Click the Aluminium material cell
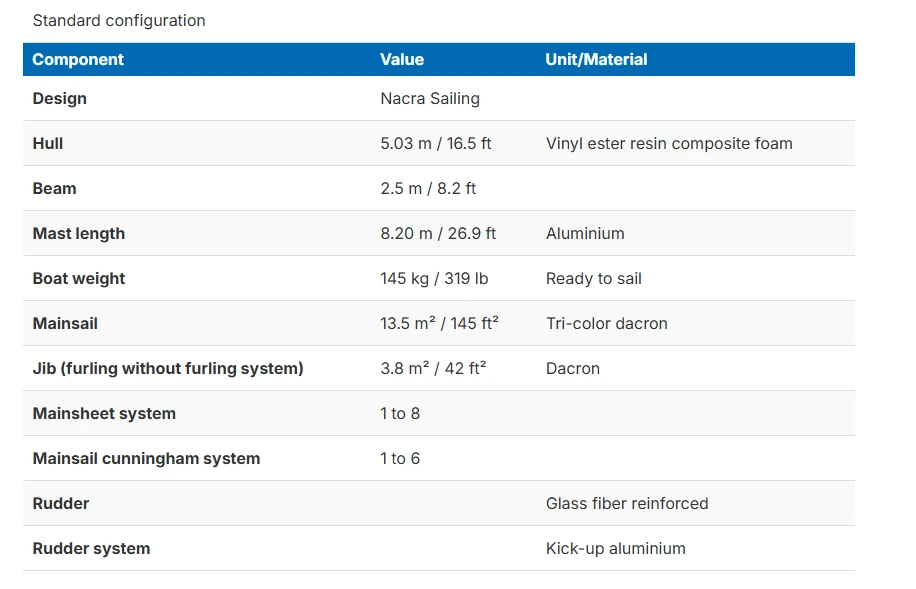 tap(585, 234)
